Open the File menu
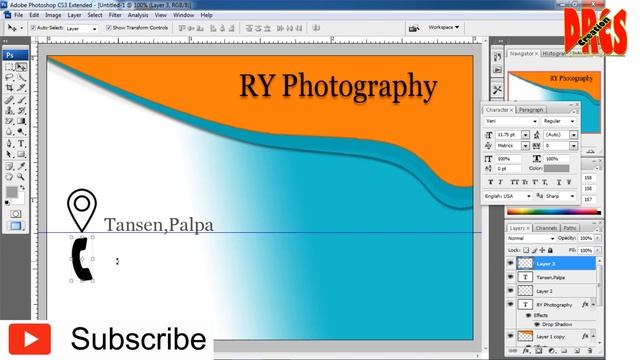 (x=19, y=15)
